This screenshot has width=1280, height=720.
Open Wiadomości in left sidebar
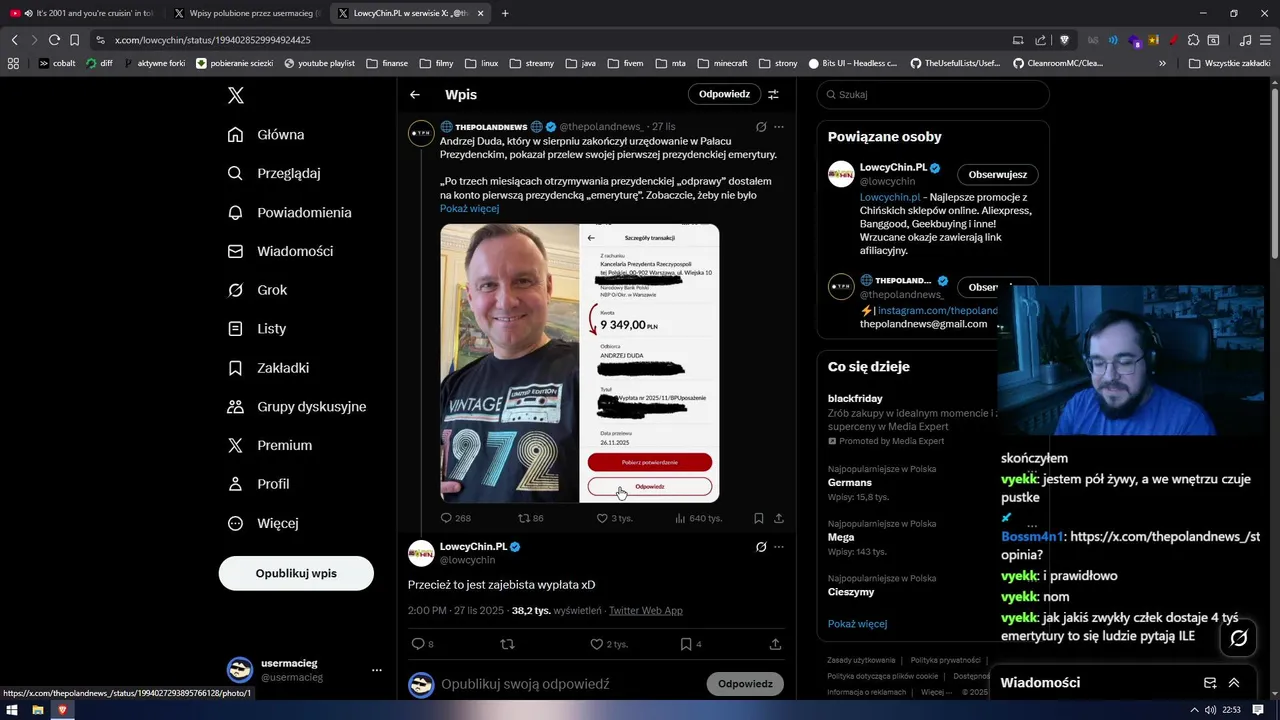coord(281,251)
